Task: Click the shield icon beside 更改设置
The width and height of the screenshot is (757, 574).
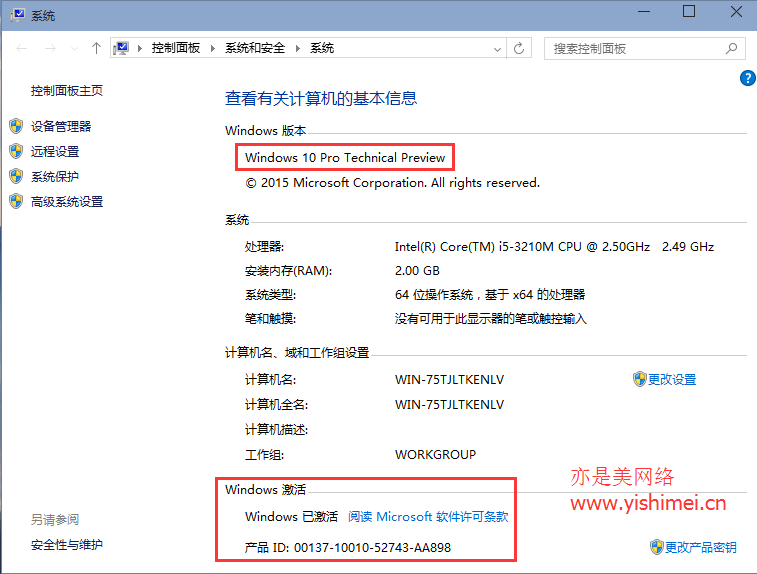Action: [x=640, y=379]
